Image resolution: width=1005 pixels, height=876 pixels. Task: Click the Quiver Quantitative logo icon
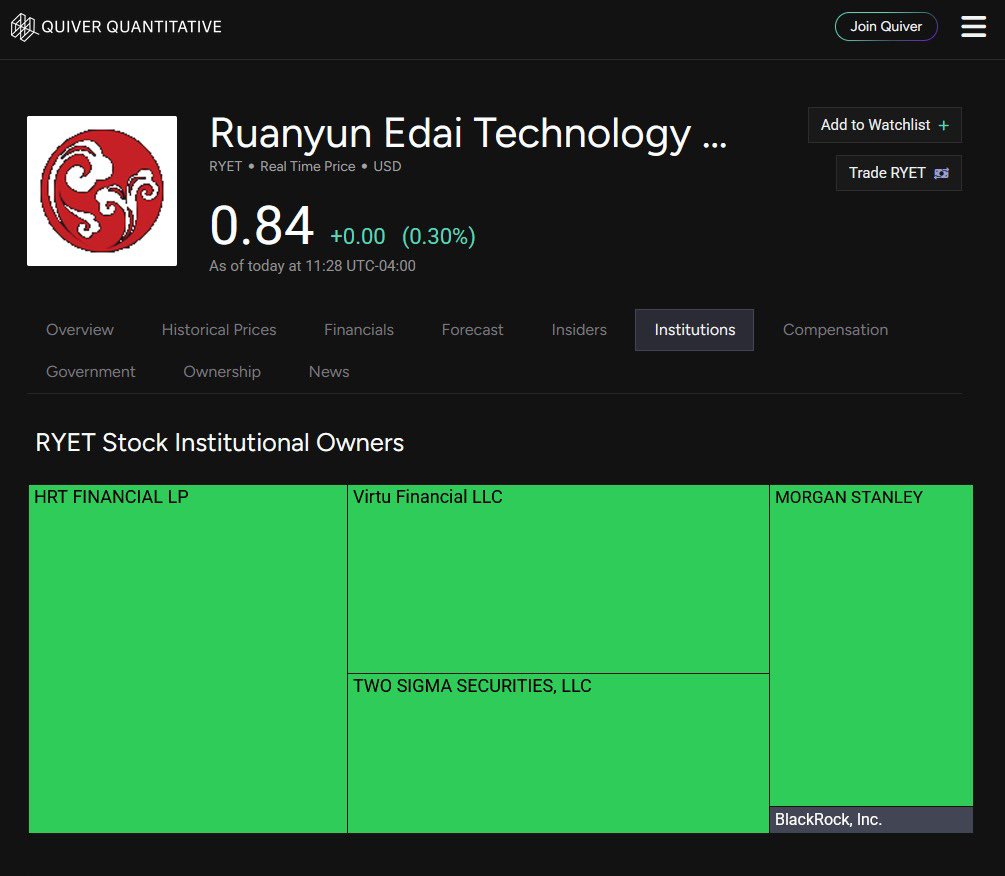24,27
